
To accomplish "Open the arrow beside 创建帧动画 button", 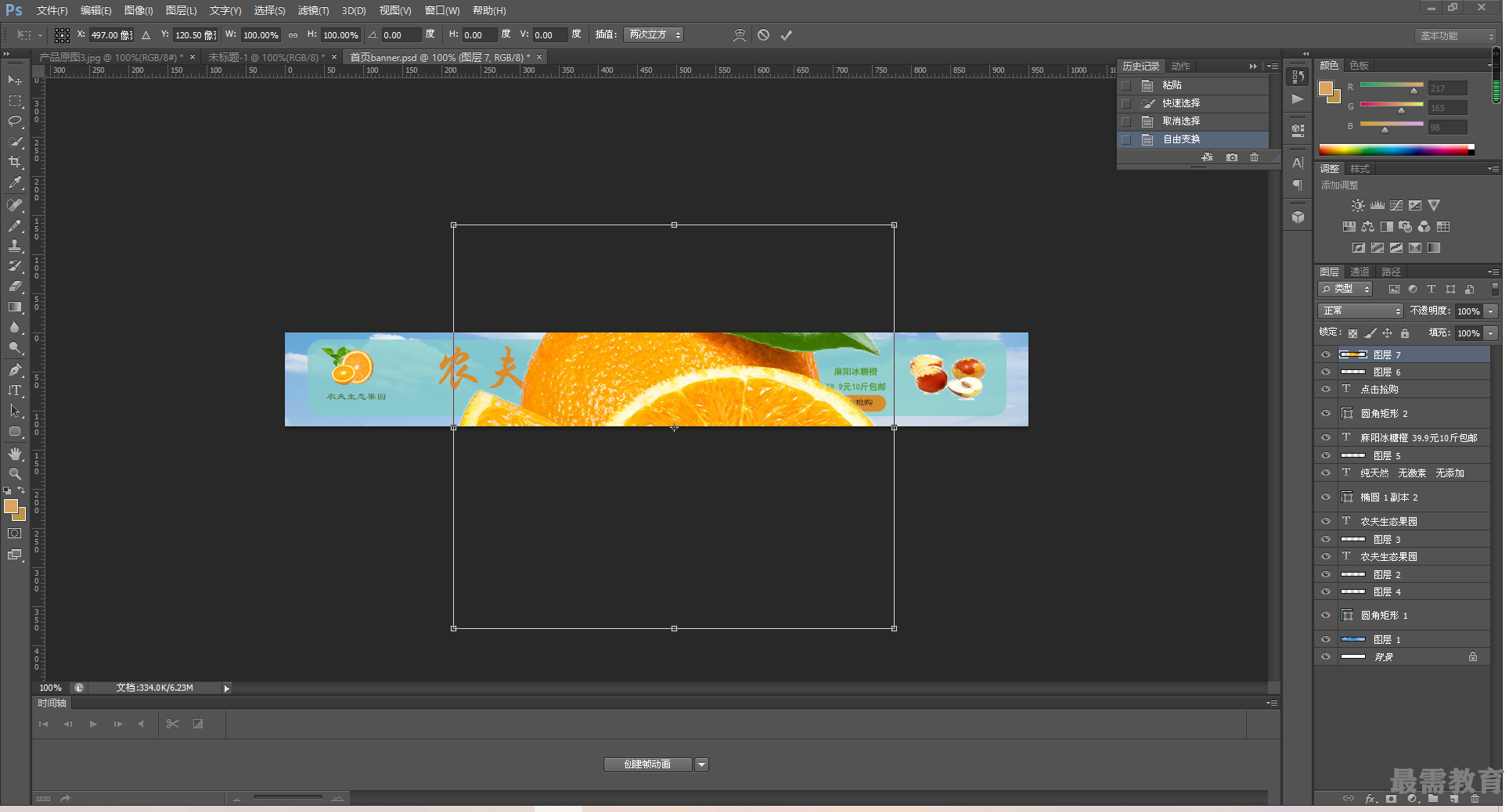I will 702,764.
